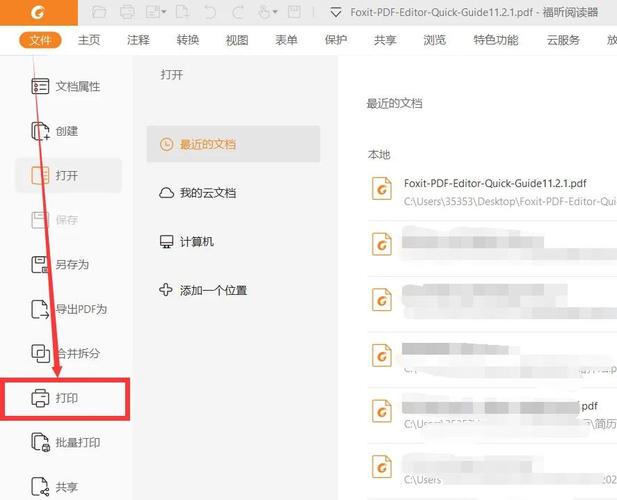This screenshot has width=617, height=500.
Task: Open the 浏览 tab
Action: tap(434, 40)
